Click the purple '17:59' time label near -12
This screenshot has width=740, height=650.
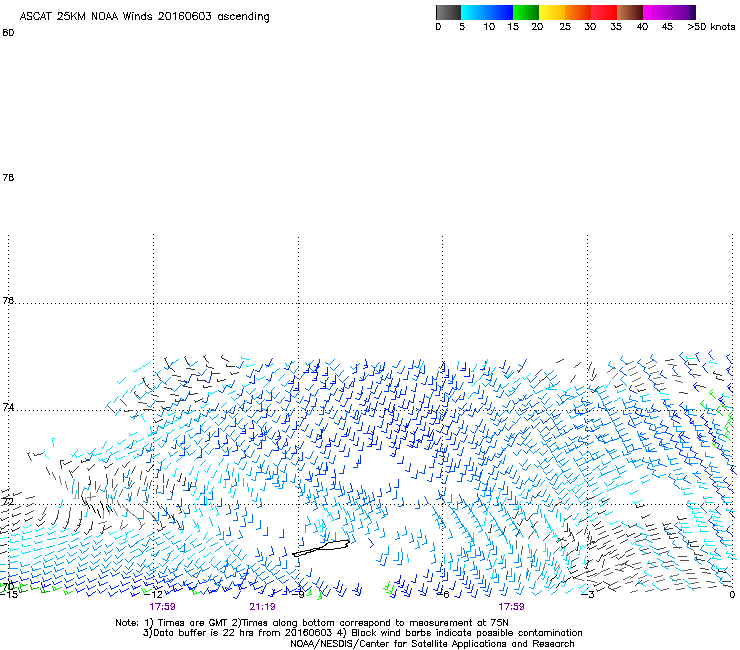click(x=162, y=607)
